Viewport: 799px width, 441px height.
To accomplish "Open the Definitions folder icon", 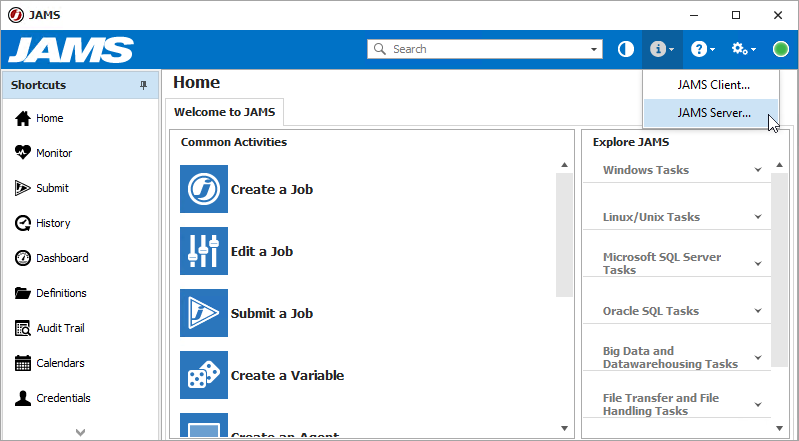I will [x=23, y=293].
